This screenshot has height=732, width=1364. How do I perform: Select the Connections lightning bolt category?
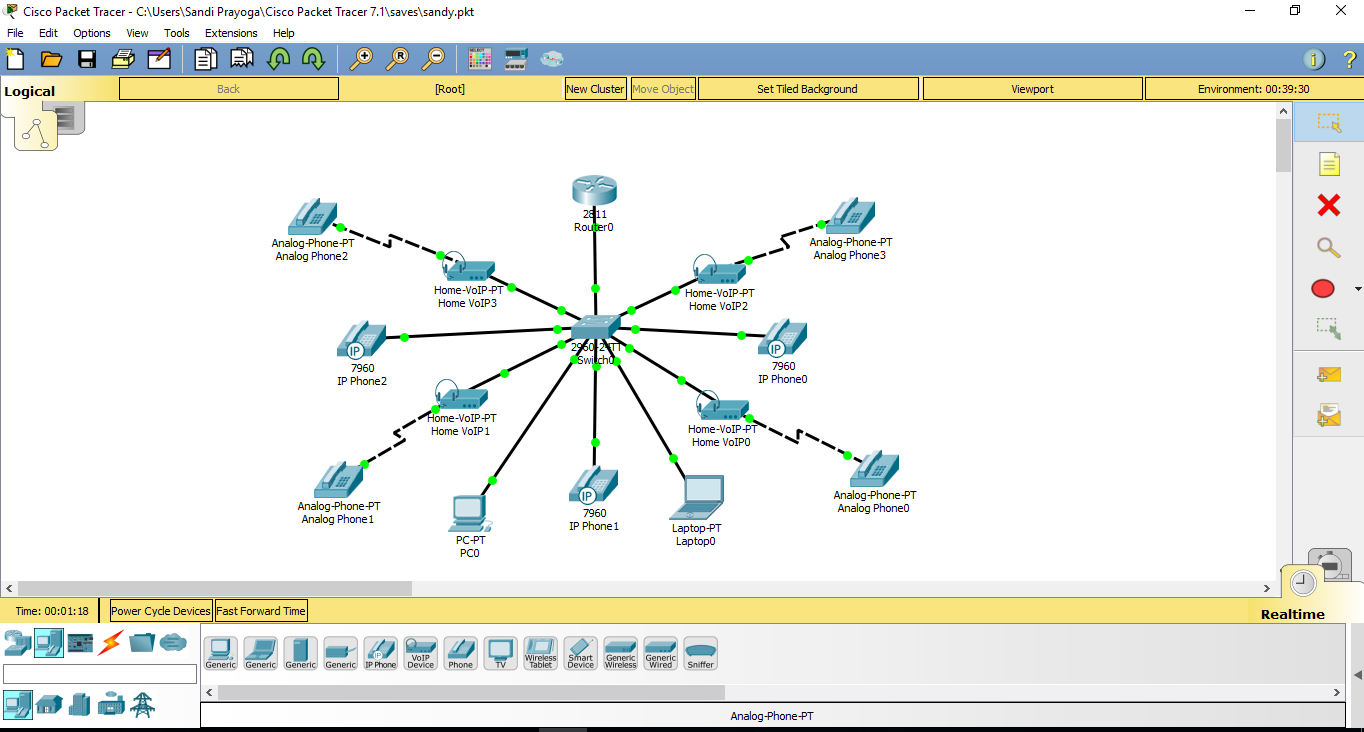pos(111,642)
